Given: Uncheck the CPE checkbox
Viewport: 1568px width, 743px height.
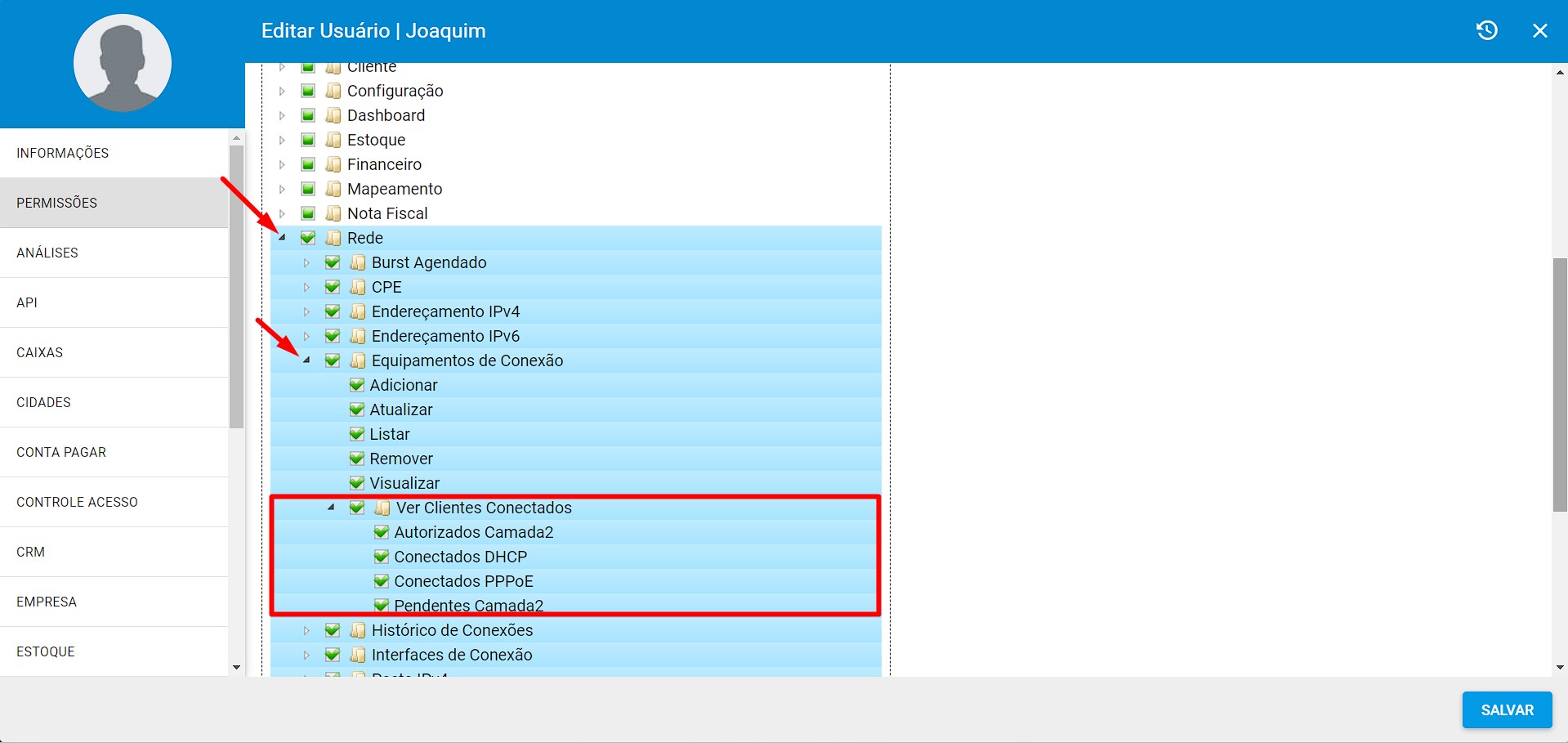Looking at the screenshot, I should tap(333, 287).
